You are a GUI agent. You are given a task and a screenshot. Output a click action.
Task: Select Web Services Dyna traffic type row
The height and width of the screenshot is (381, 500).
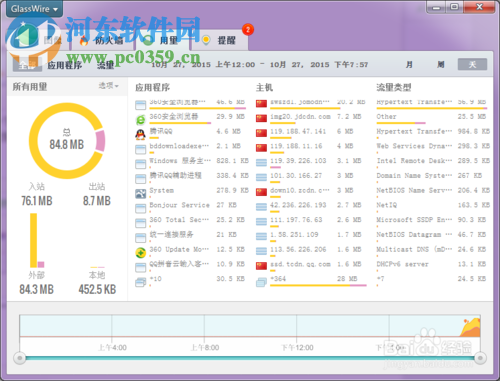pos(433,147)
